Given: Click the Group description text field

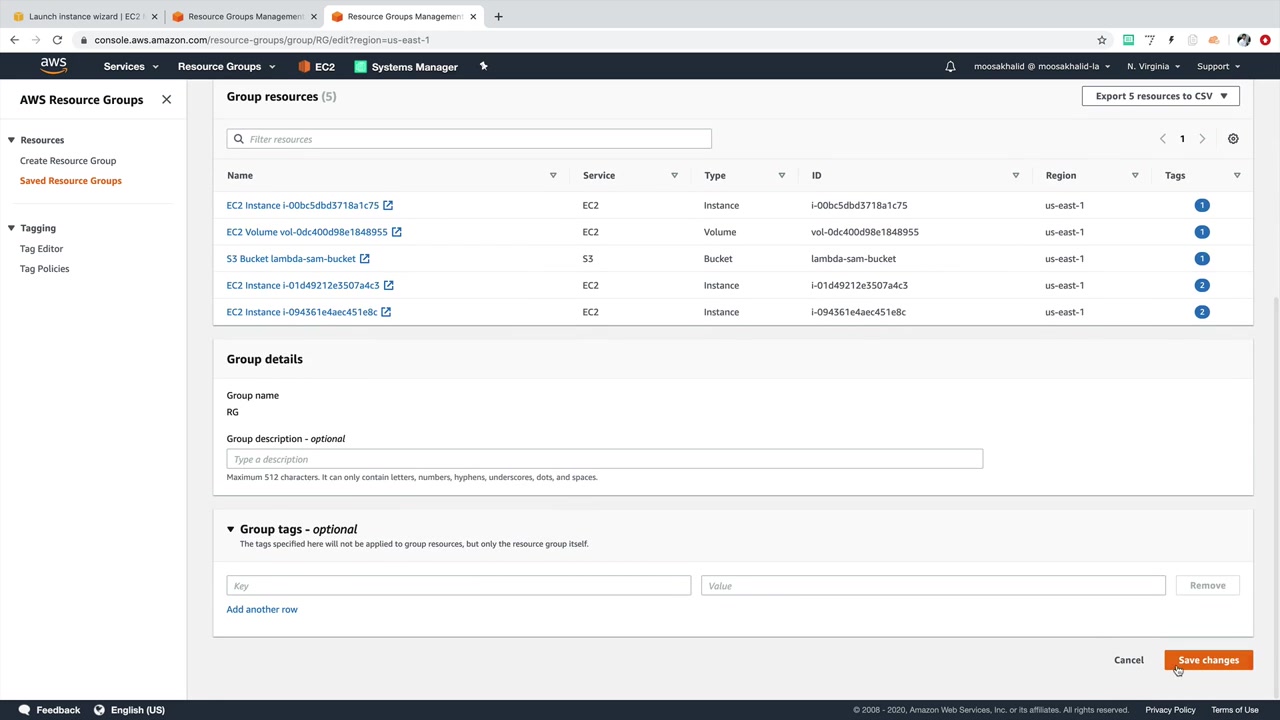Looking at the screenshot, I should (x=605, y=459).
